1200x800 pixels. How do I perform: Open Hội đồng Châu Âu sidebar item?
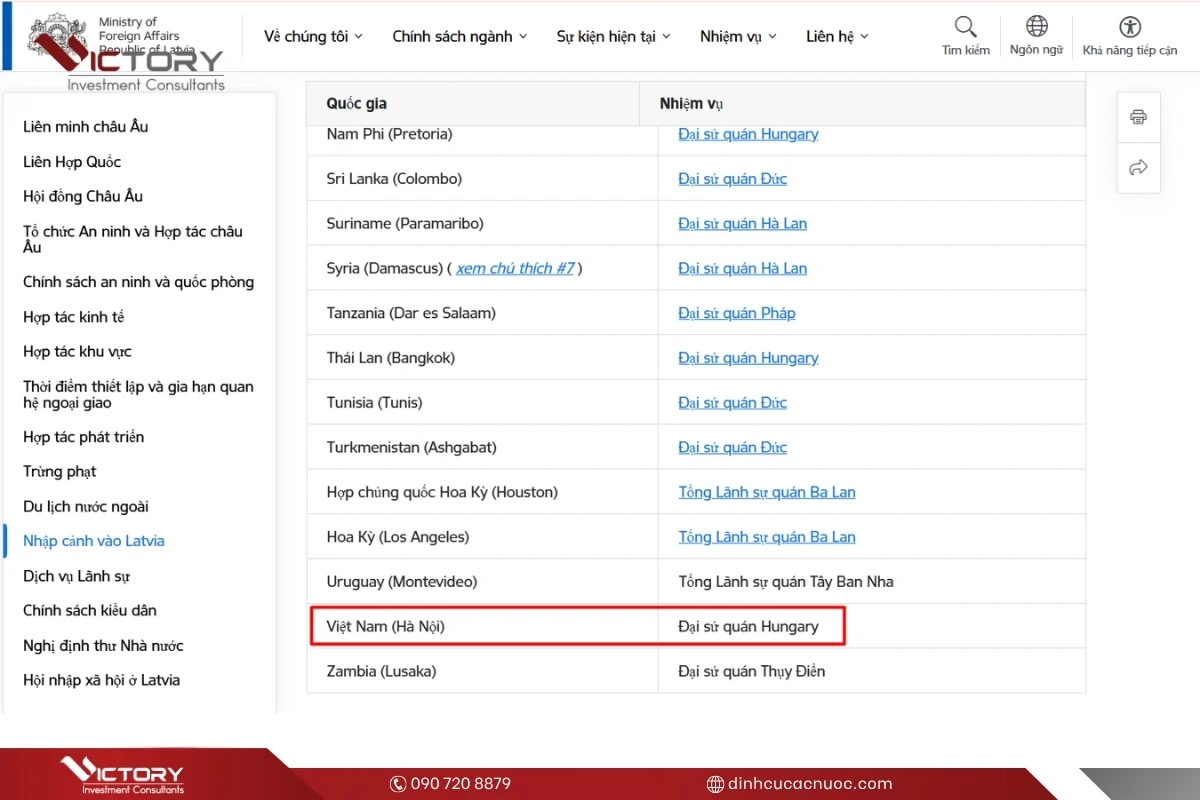(x=83, y=196)
